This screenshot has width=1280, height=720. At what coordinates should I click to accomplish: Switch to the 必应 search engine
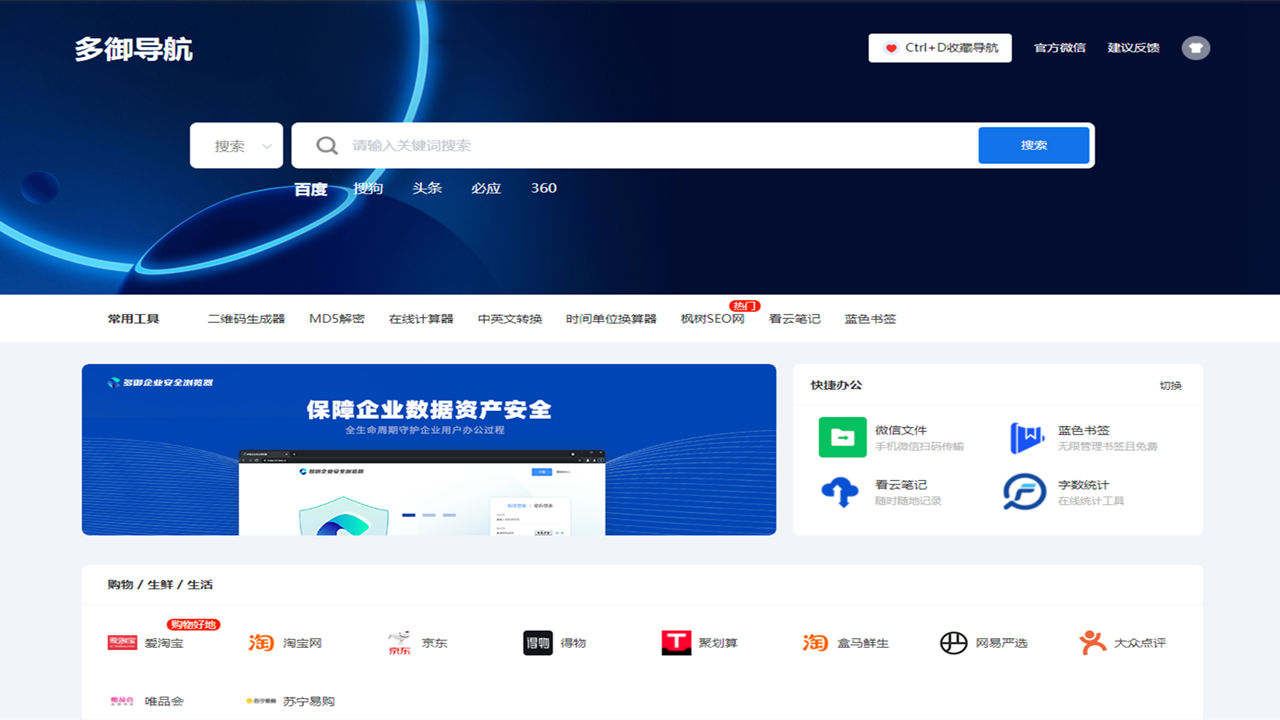pyautogui.click(x=486, y=188)
